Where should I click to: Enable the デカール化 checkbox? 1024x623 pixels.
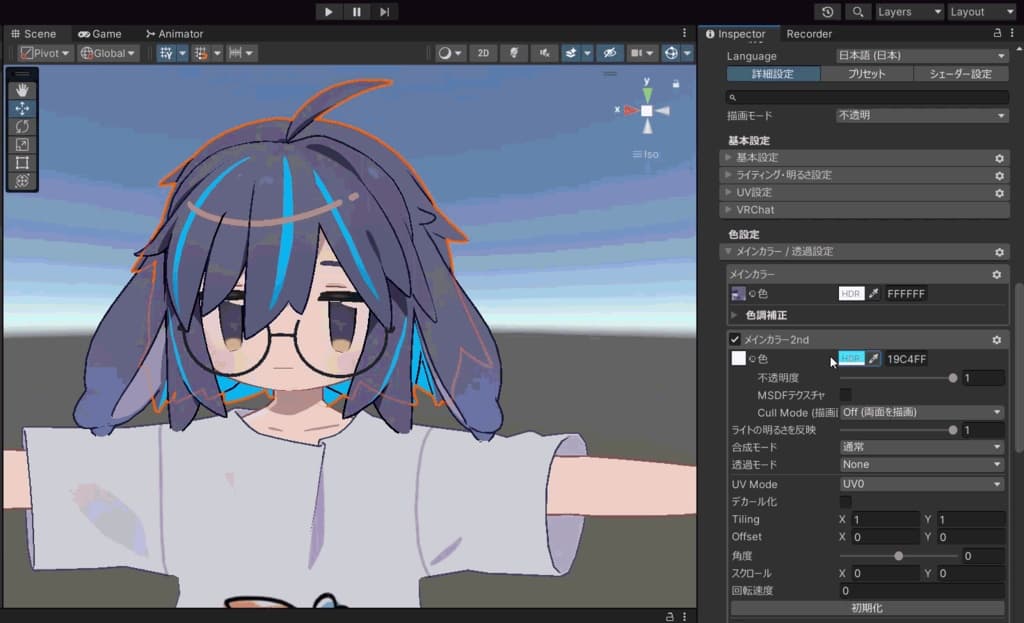(x=845, y=501)
